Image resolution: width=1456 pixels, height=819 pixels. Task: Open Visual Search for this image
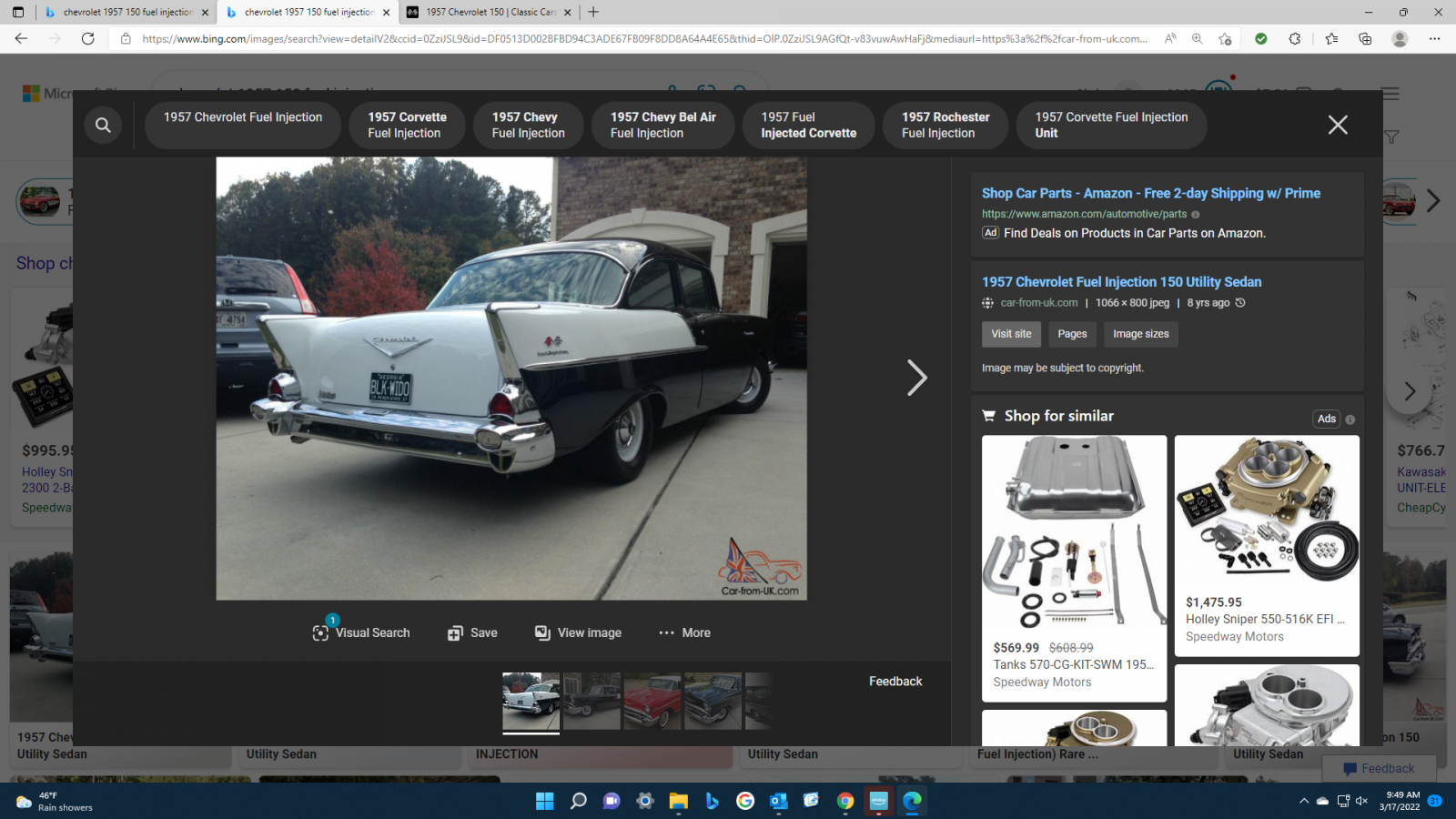pos(361,632)
